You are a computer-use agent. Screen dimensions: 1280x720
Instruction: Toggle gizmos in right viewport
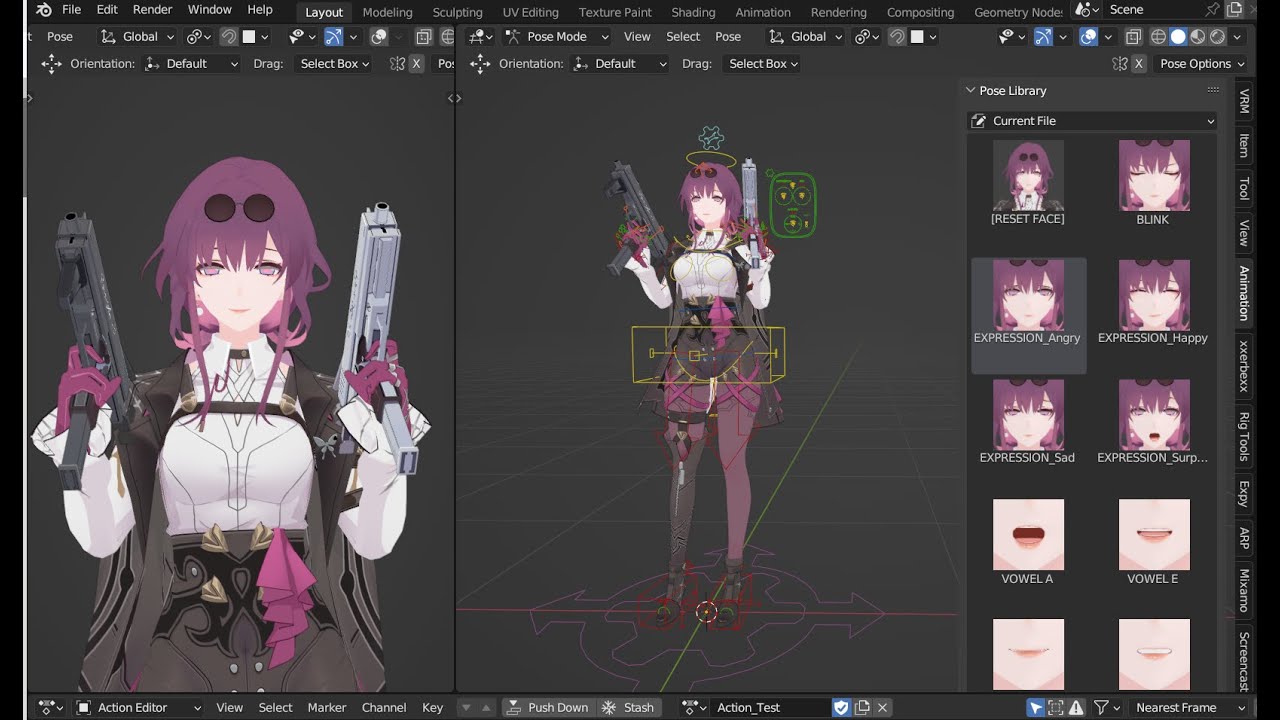(1043, 37)
